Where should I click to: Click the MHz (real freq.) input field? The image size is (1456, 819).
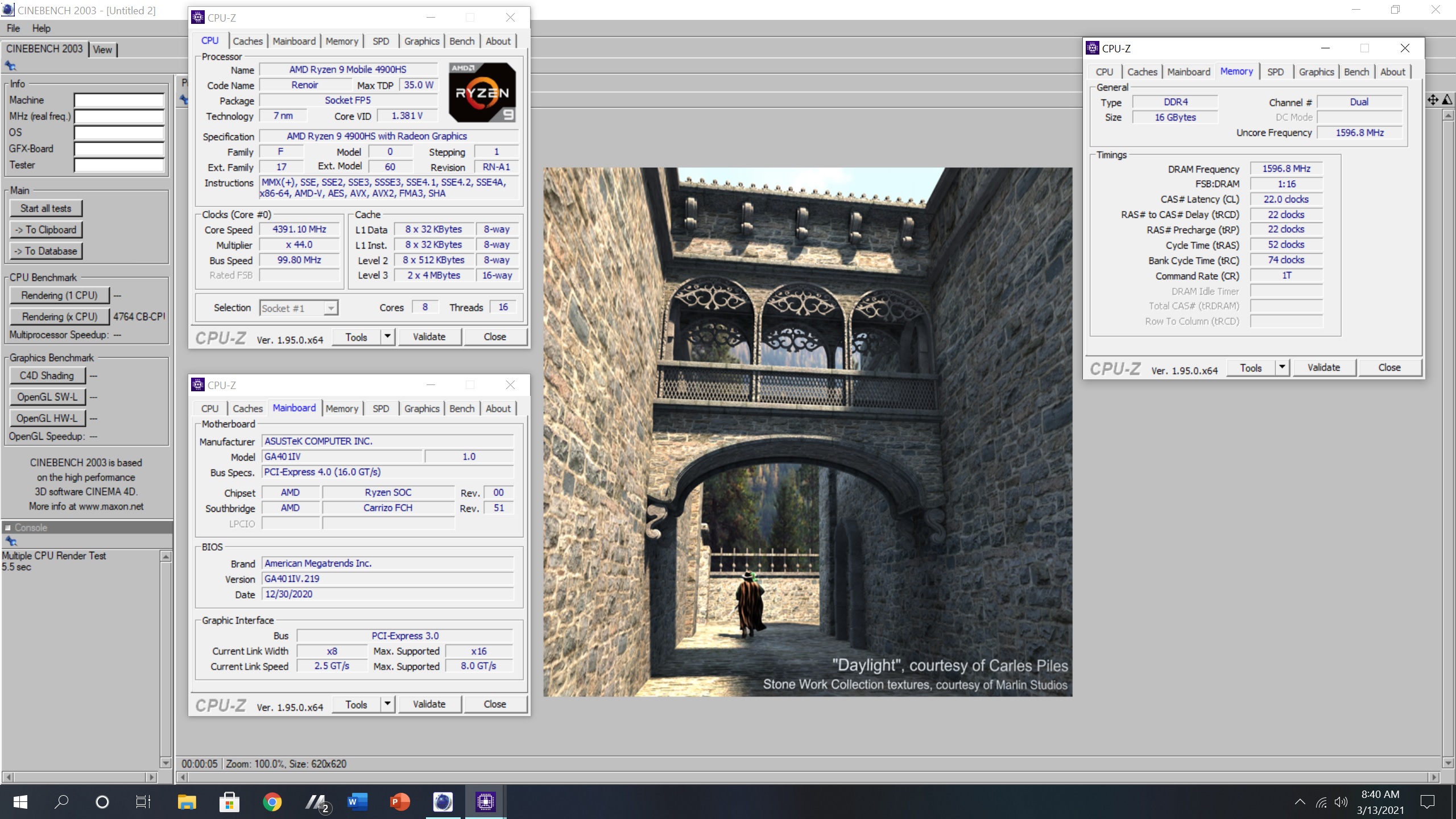(119, 117)
